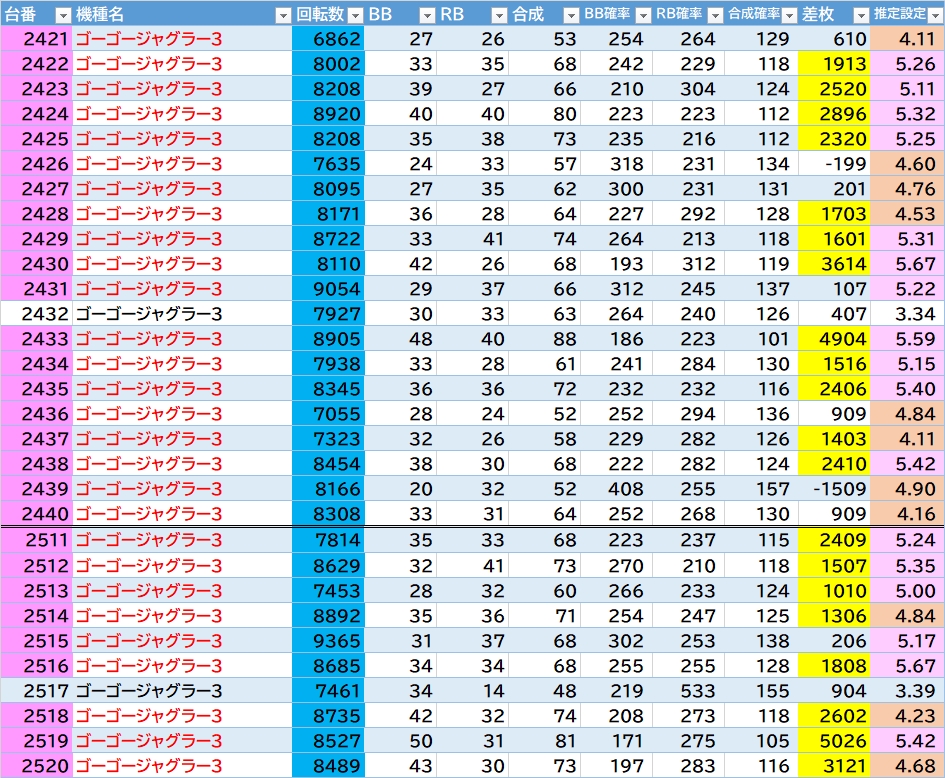Screen dimensions: 945x778
Task: Select machine number cell 2520
Action: click(37, 765)
